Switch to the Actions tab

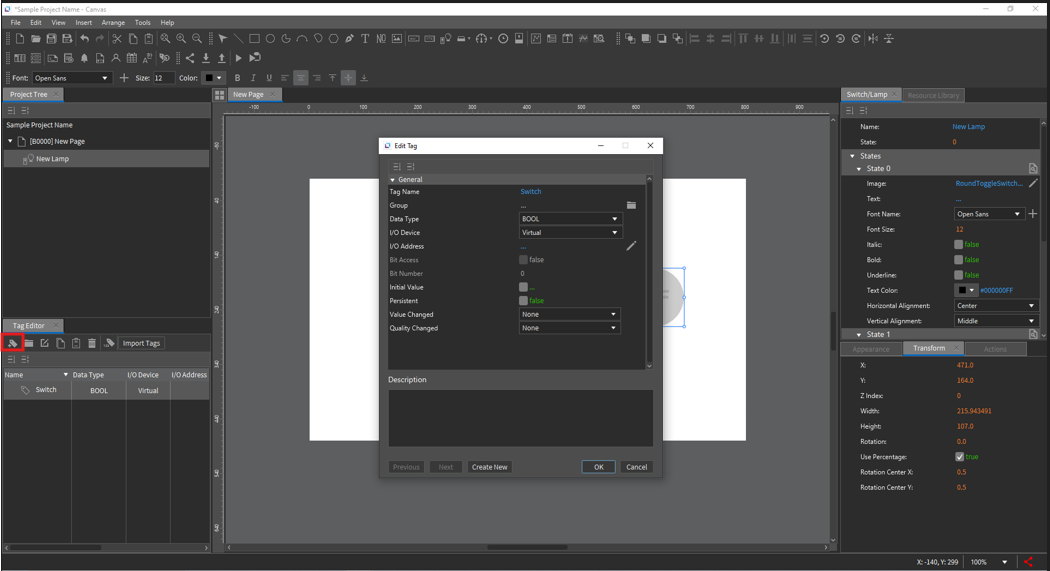(995, 349)
